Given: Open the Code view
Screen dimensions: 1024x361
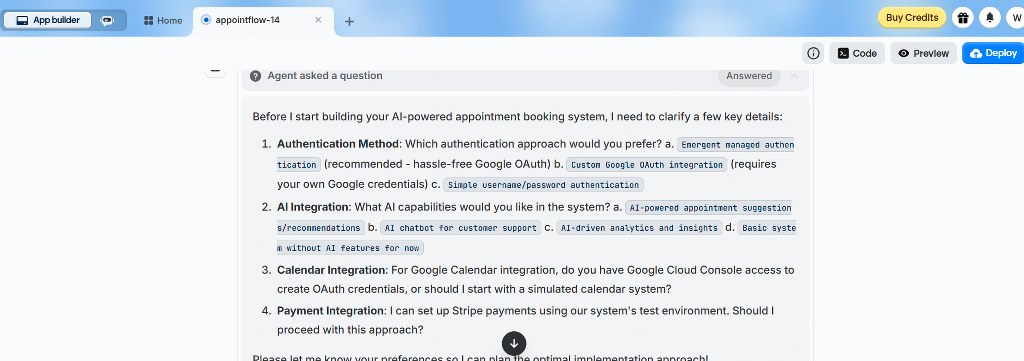Looking at the screenshot, I should (x=857, y=54).
